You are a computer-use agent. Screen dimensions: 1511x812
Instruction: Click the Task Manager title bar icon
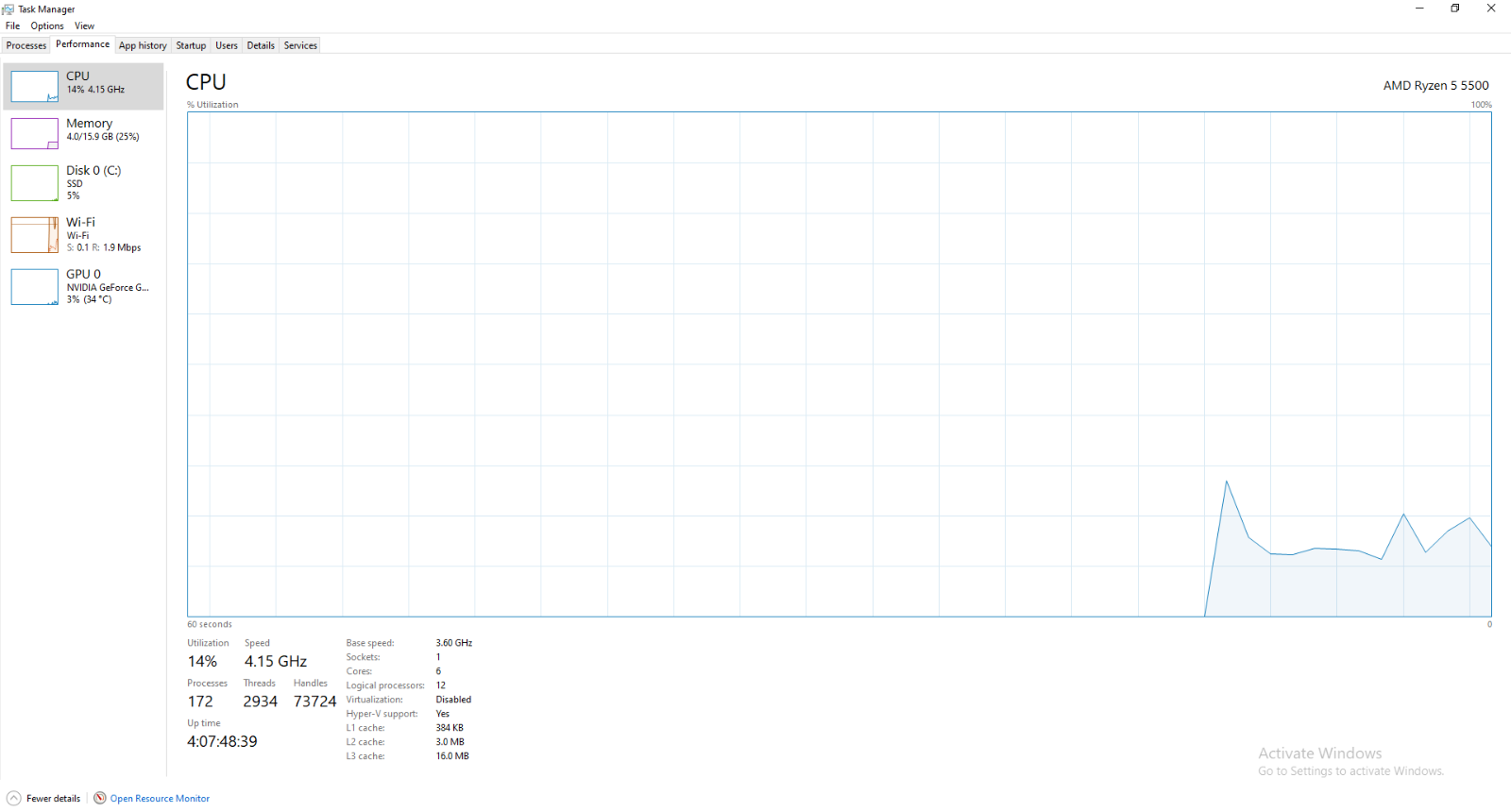8,9
